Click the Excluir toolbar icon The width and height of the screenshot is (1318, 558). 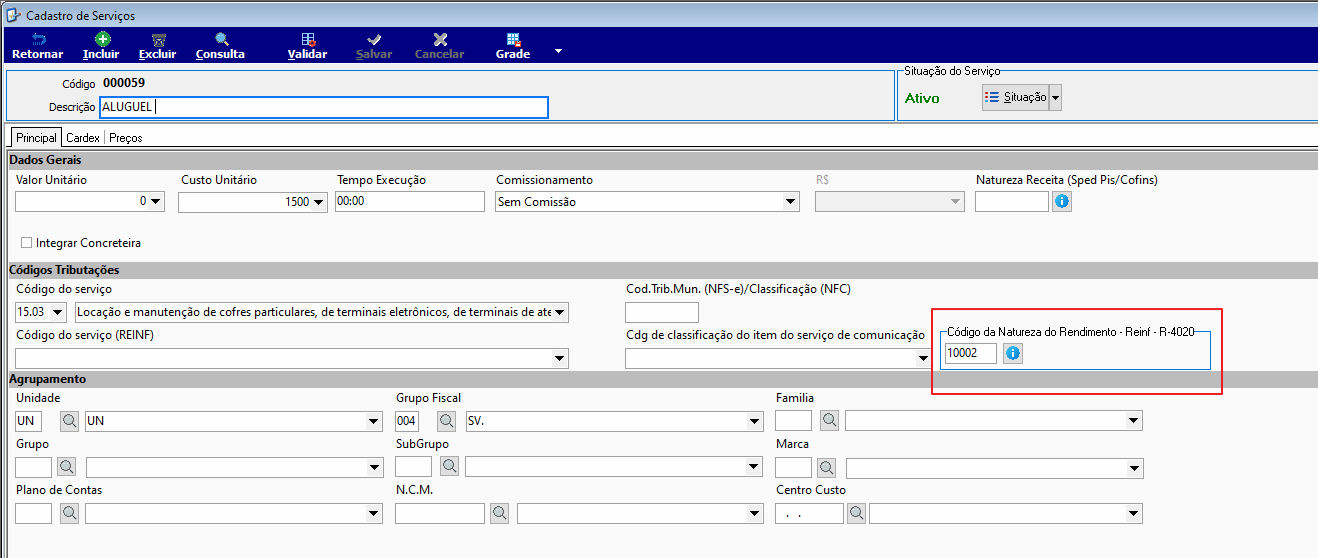pos(158,40)
